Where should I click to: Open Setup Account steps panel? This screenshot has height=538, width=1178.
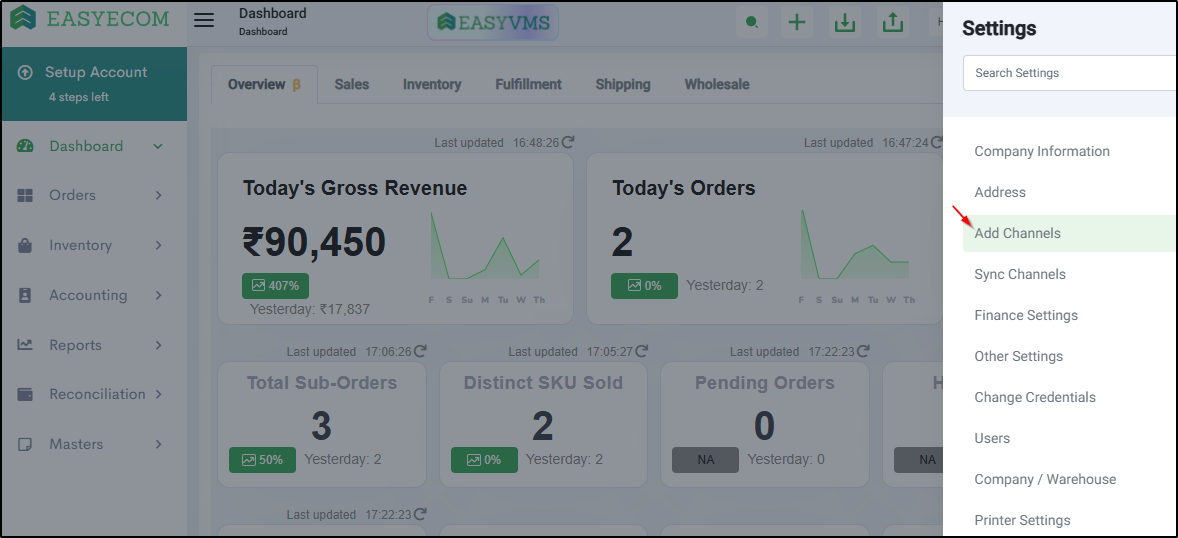94,83
